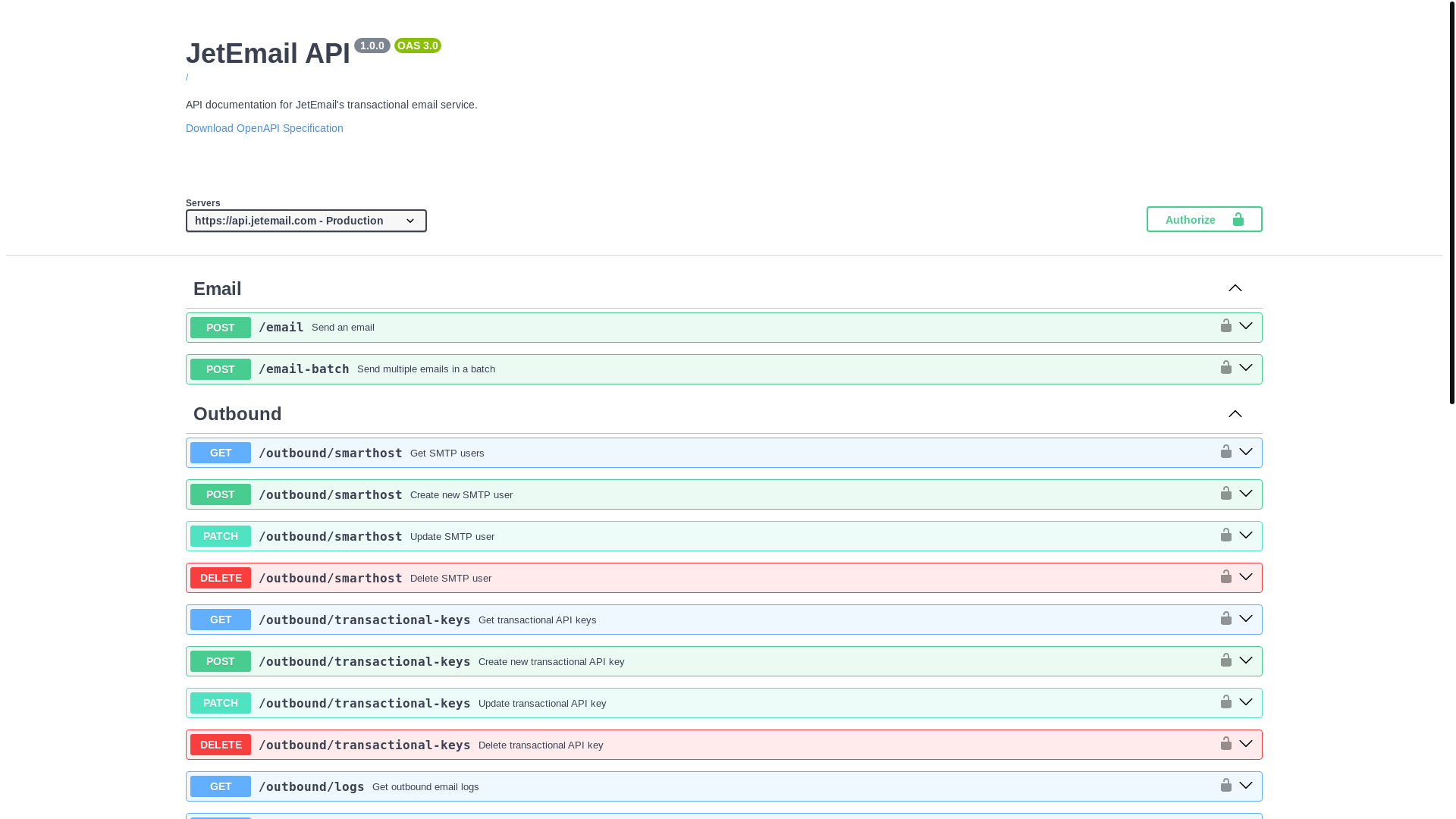Image resolution: width=1456 pixels, height=819 pixels.
Task: Expand POST /outbound/smarthost chevron arrow
Action: 1246,494
